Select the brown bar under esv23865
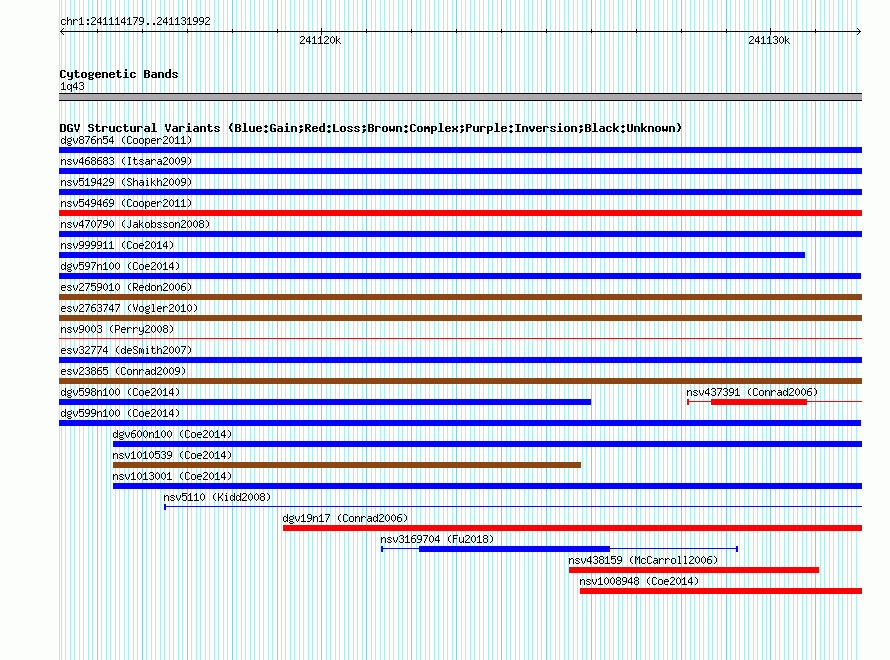Image resolution: width=890 pixels, height=660 pixels. click(460, 381)
